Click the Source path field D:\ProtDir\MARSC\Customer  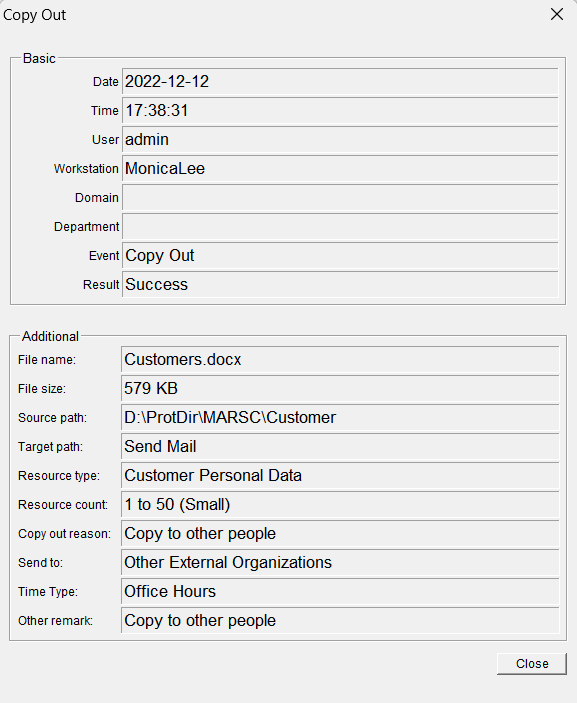pyautogui.click(x=340, y=417)
